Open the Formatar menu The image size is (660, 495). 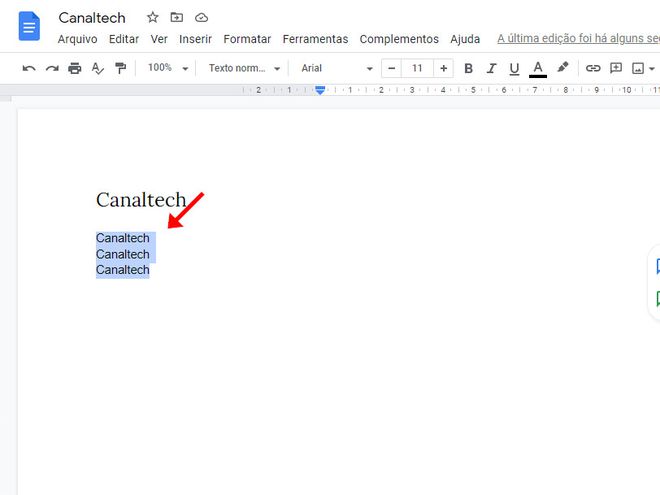pos(247,39)
